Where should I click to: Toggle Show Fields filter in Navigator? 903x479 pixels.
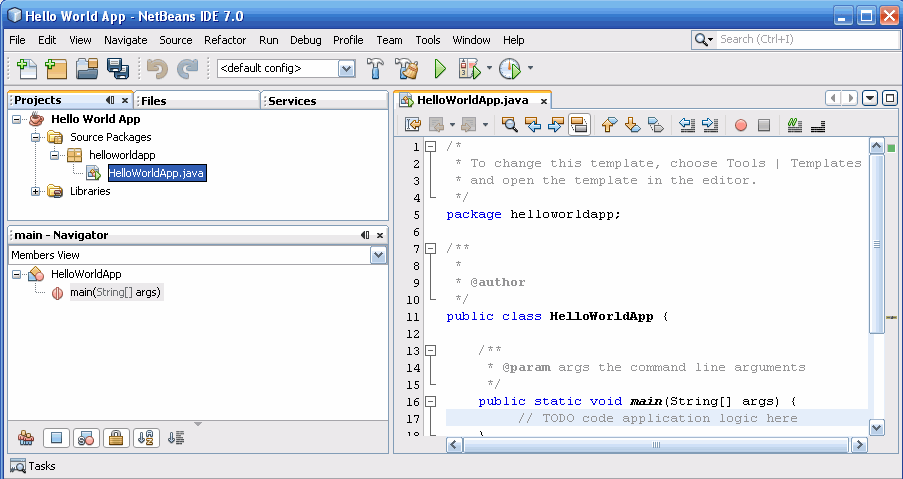(x=56, y=438)
